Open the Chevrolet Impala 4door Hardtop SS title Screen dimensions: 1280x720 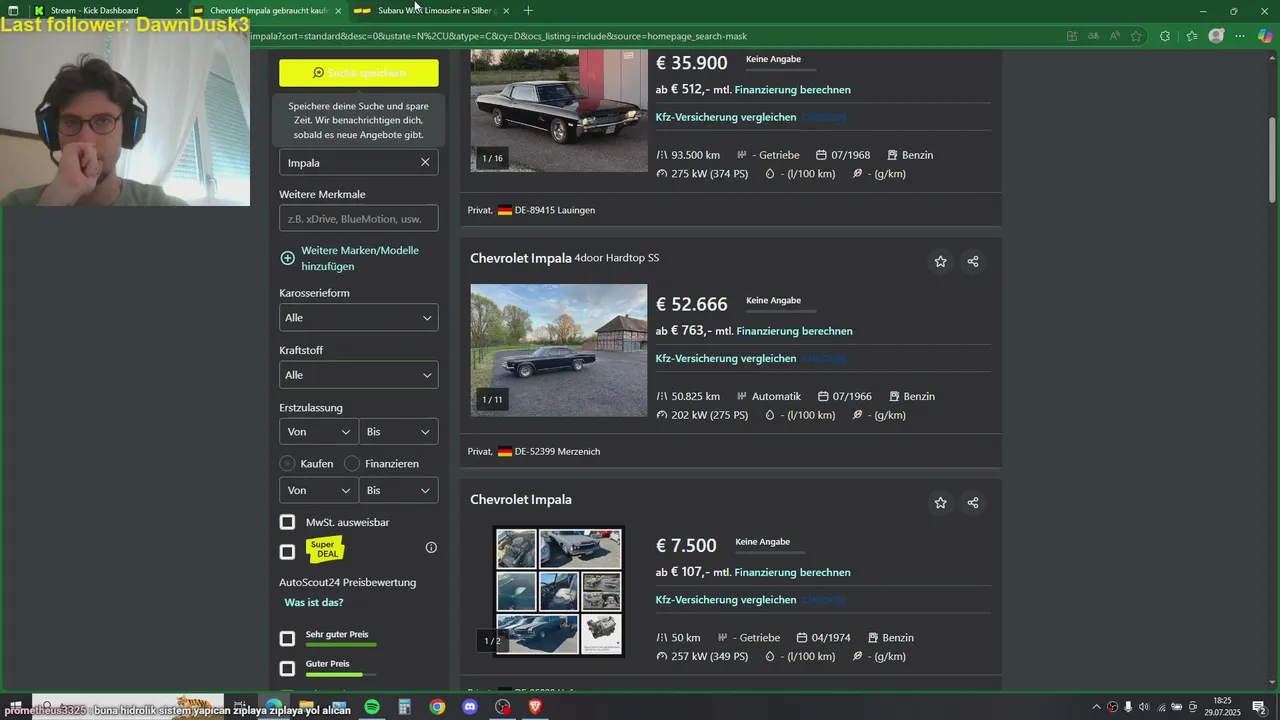(565, 258)
